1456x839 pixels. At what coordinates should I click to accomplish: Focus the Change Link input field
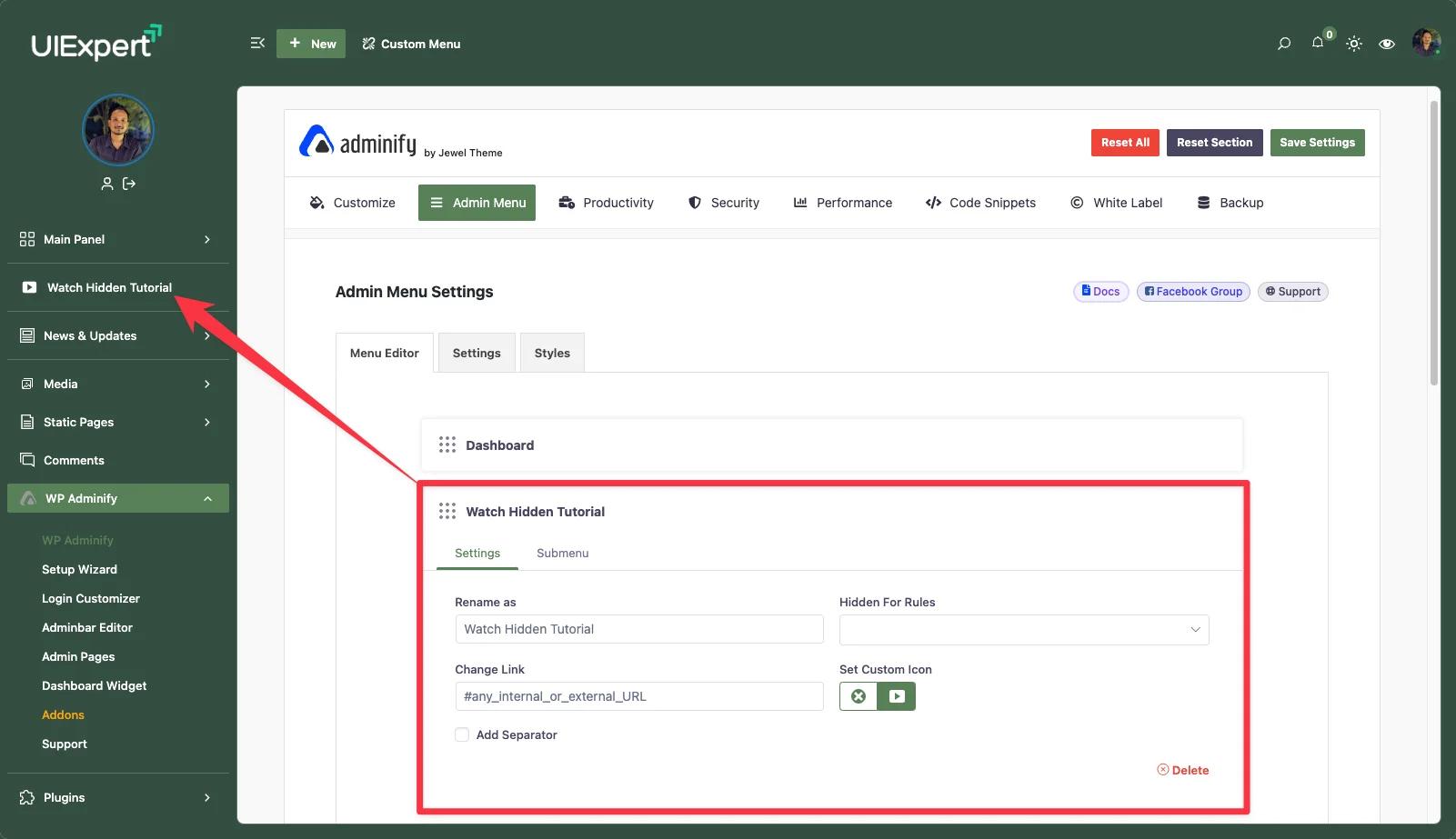point(639,696)
